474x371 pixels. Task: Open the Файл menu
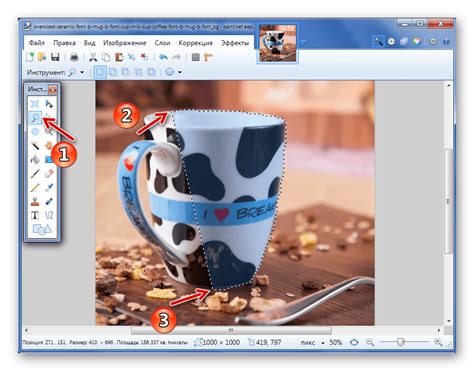(x=37, y=43)
